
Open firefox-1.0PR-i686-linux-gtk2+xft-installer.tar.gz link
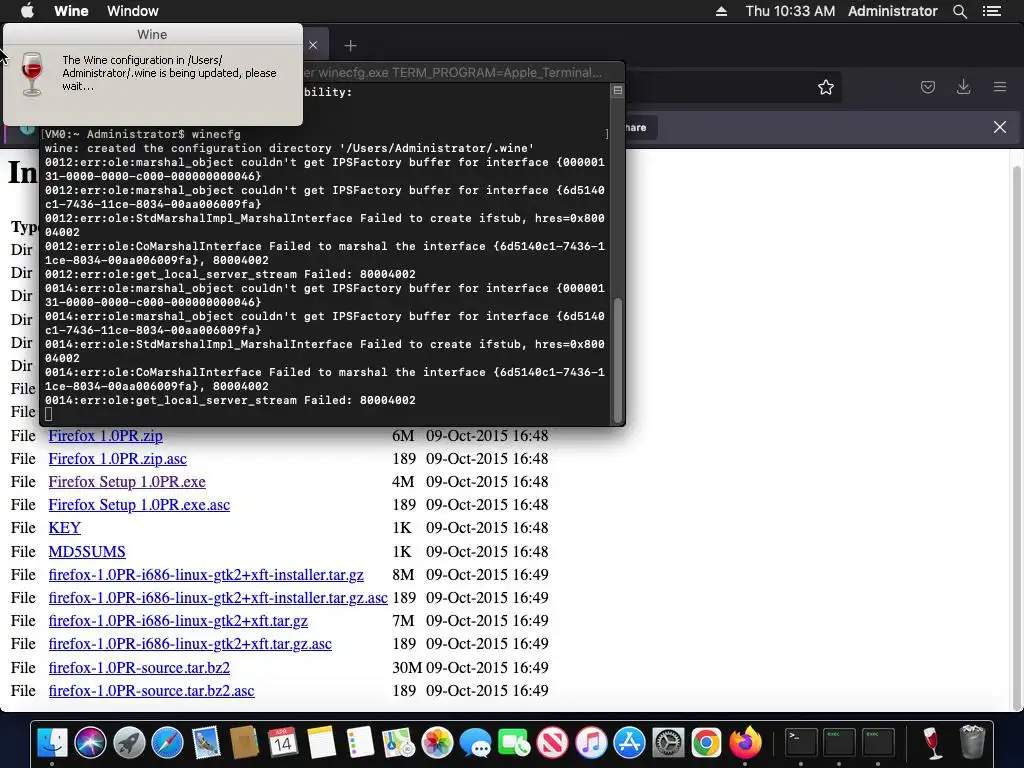tap(206, 575)
